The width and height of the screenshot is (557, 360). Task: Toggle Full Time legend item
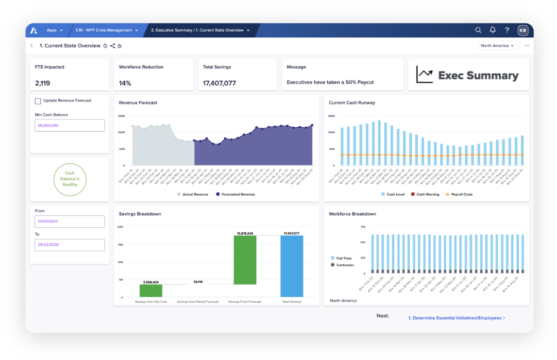coord(341,258)
